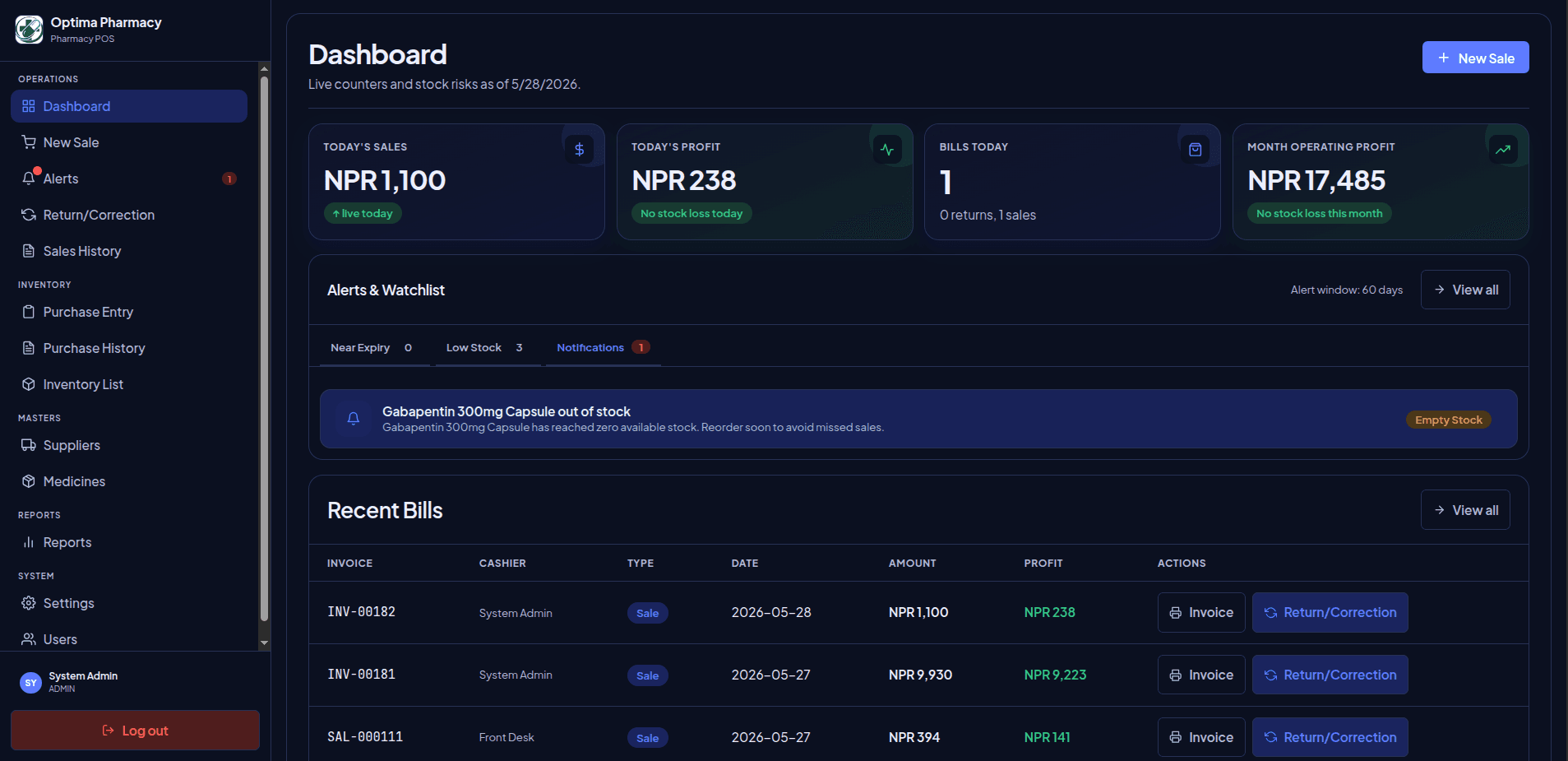The height and width of the screenshot is (761, 1568).
Task: Click the Purchase History document icon
Action: coord(29,348)
